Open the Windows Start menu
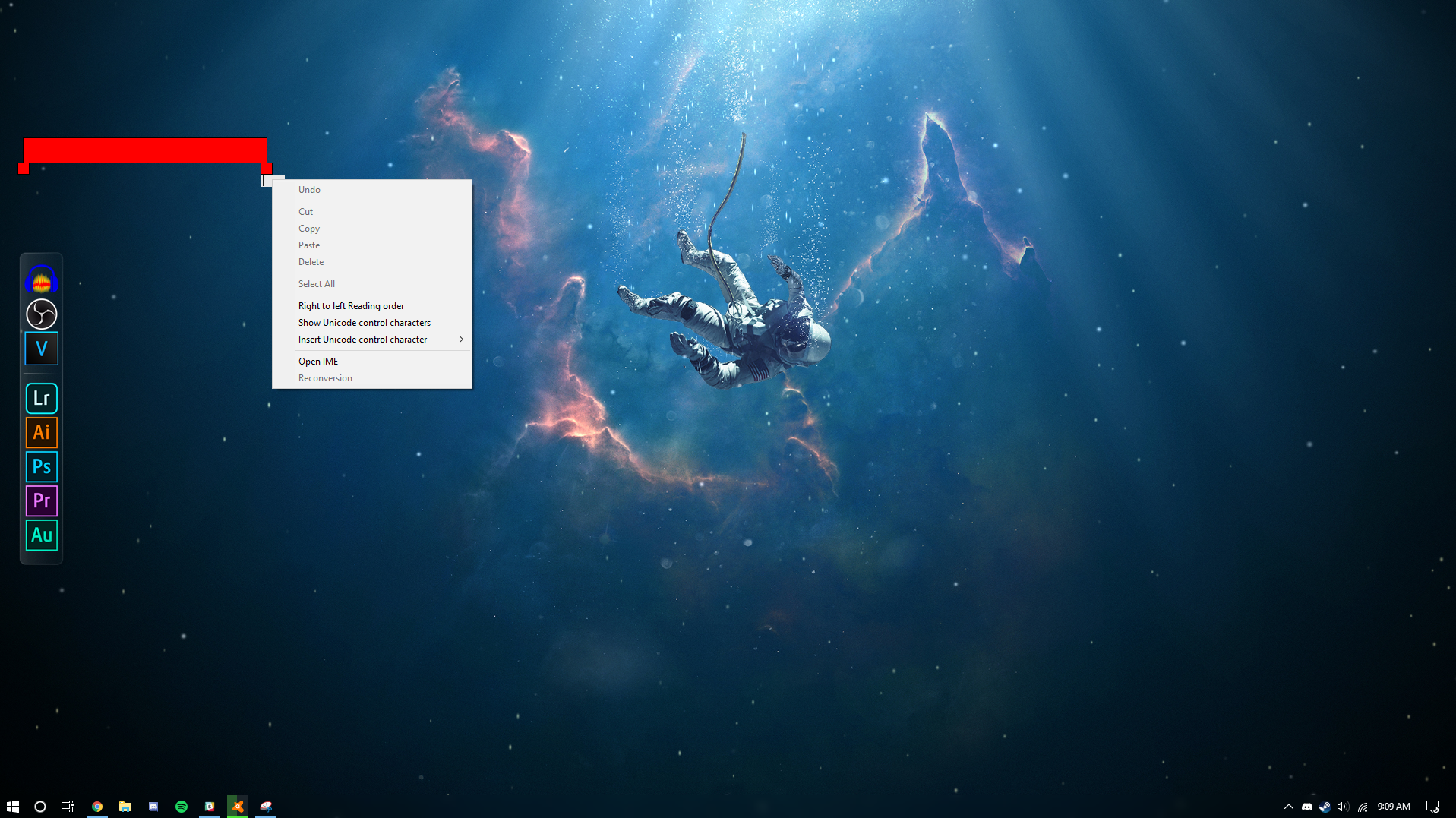1456x818 pixels. pos(13,807)
